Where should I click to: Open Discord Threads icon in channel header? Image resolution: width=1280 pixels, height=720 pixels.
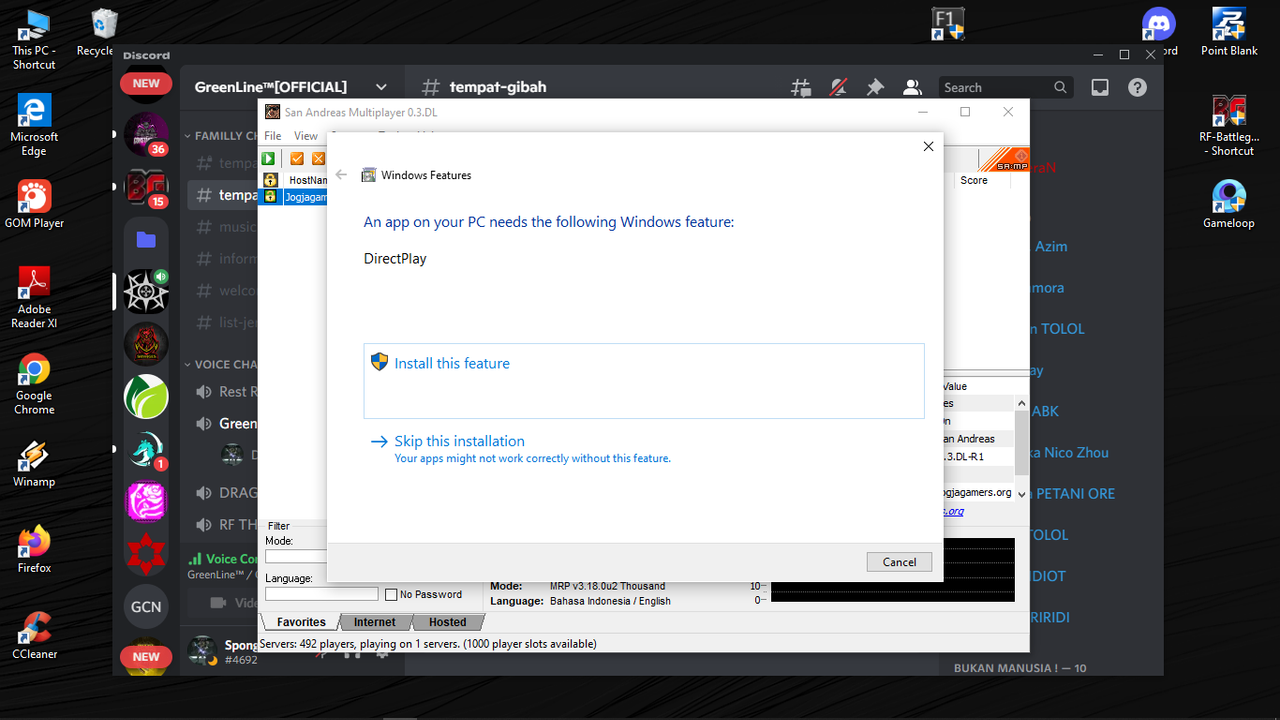click(x=801, y=87)
